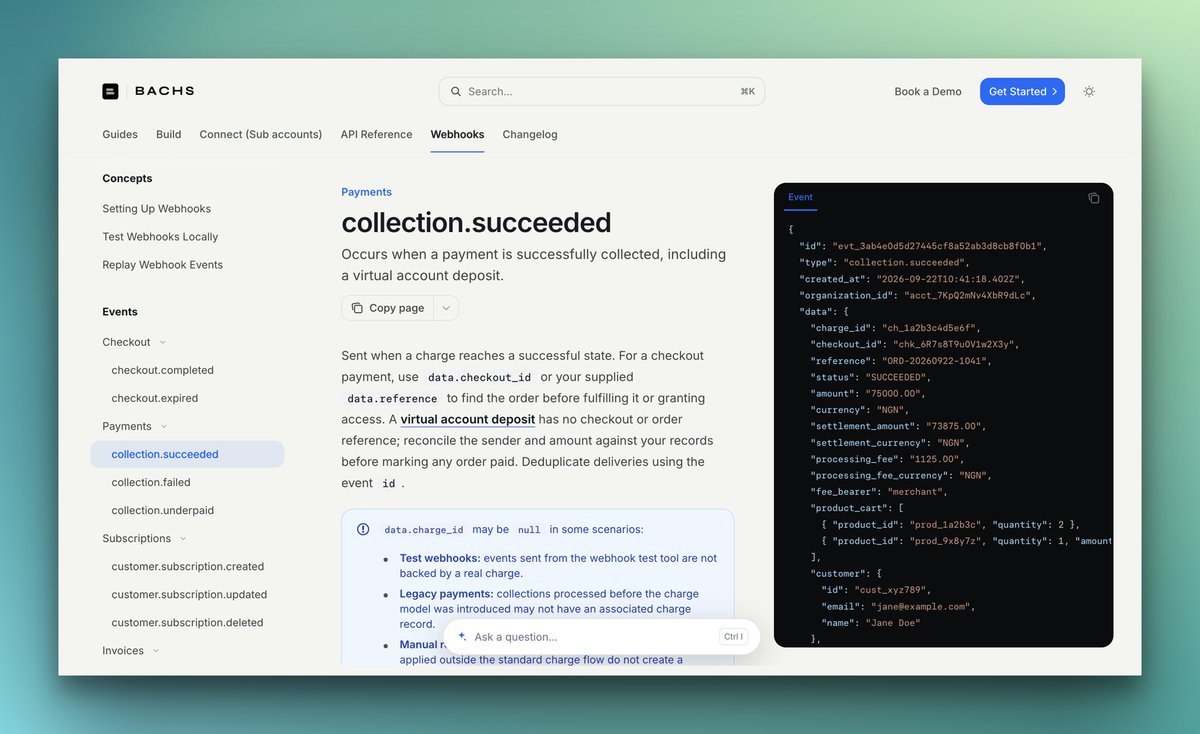Image resolution: width=1200 pixels, height=734 pixels.
Task: Open the Book a Demo link
Action: click(x=928, y=91)
